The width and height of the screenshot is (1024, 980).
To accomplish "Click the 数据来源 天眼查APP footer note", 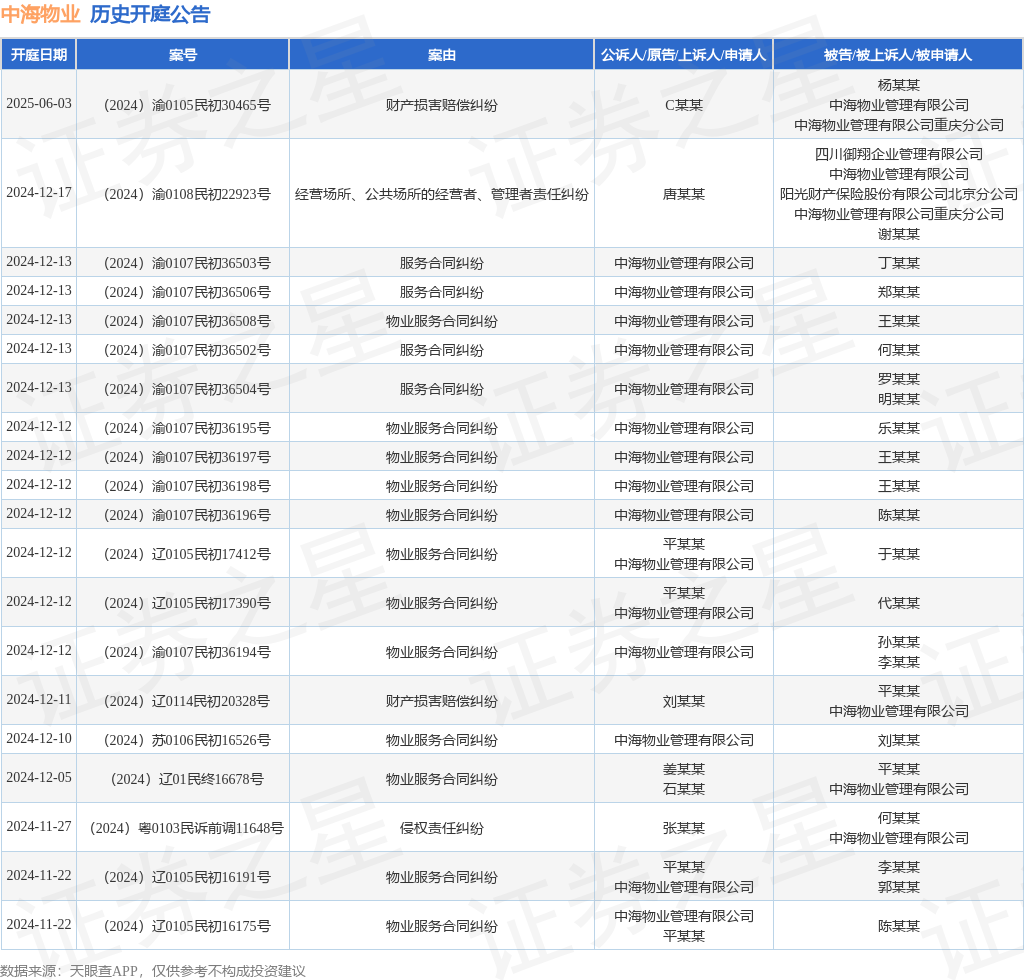I will click(x=153, y=971).
